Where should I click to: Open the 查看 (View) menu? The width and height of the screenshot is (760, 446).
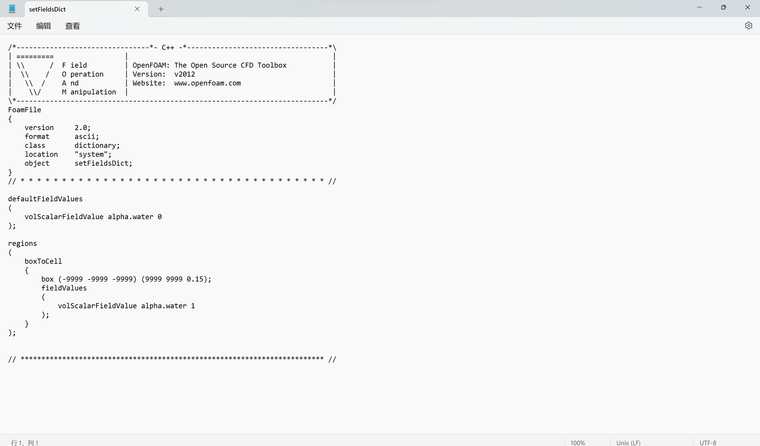(72, 26)
